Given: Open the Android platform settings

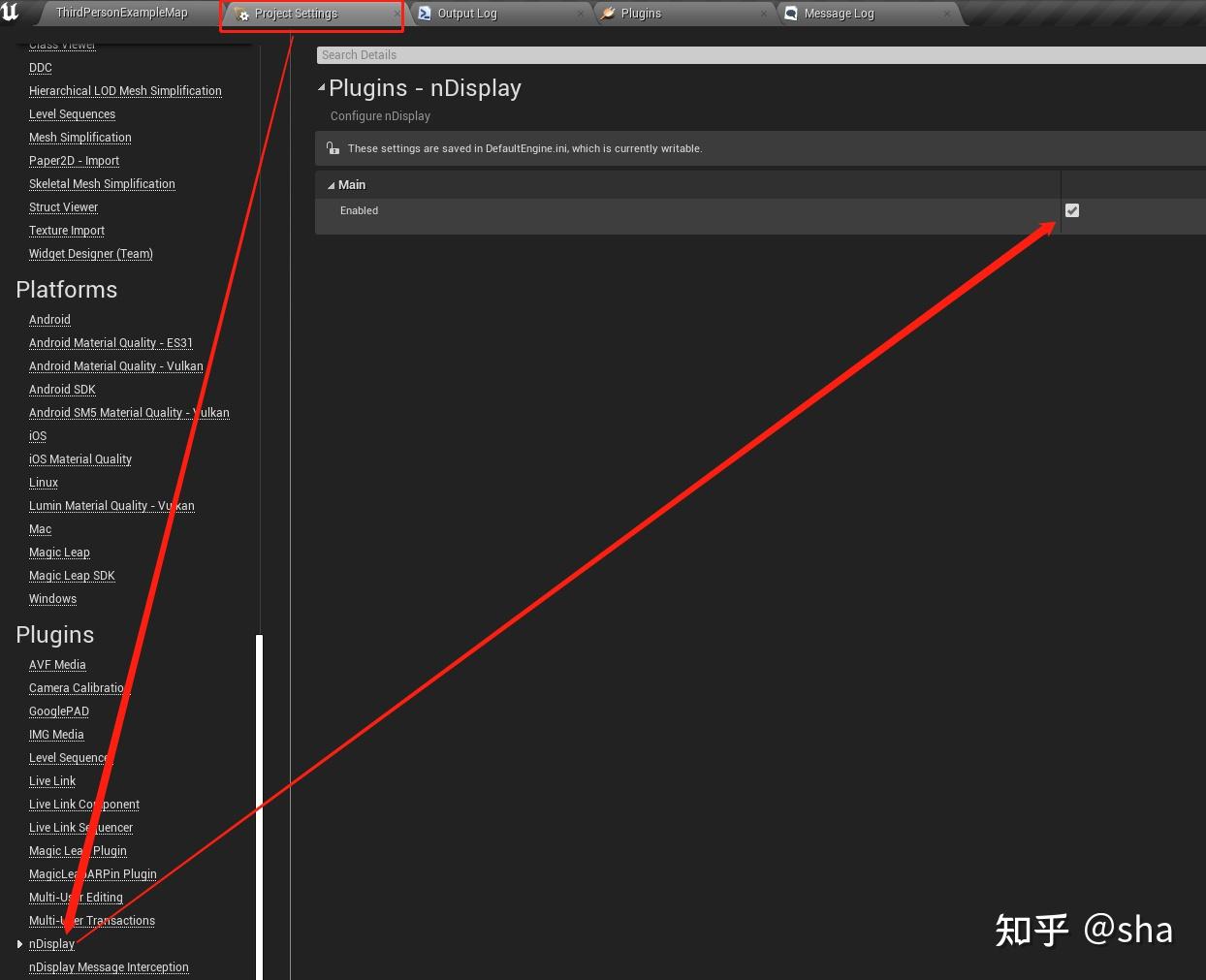Looking at the screenshot, I should click(x=49, y=320).
